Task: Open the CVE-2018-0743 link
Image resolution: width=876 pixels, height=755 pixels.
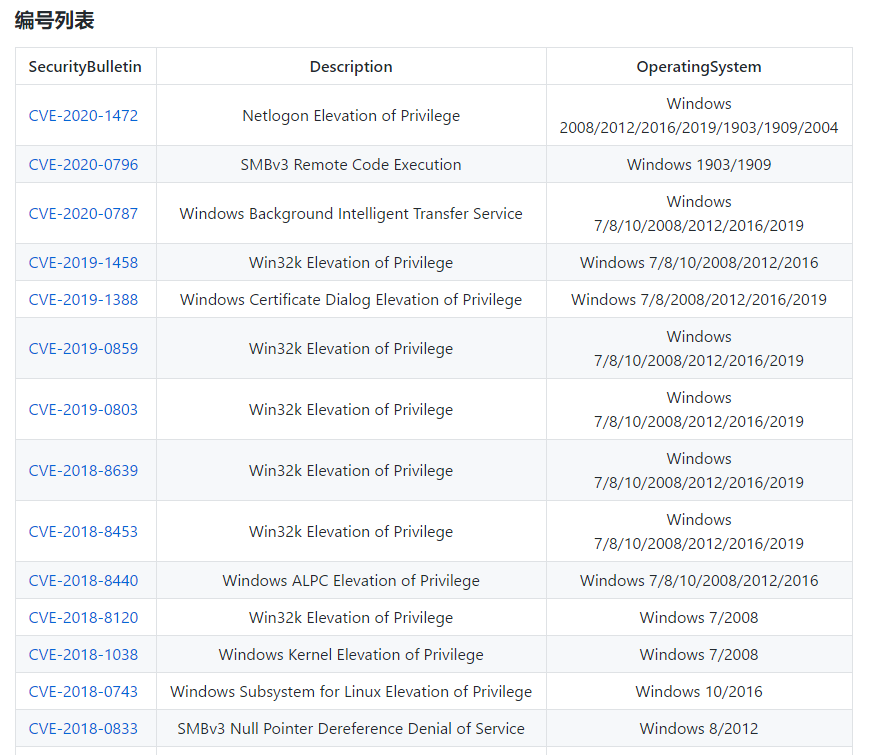Action: (x=83, y=692)
